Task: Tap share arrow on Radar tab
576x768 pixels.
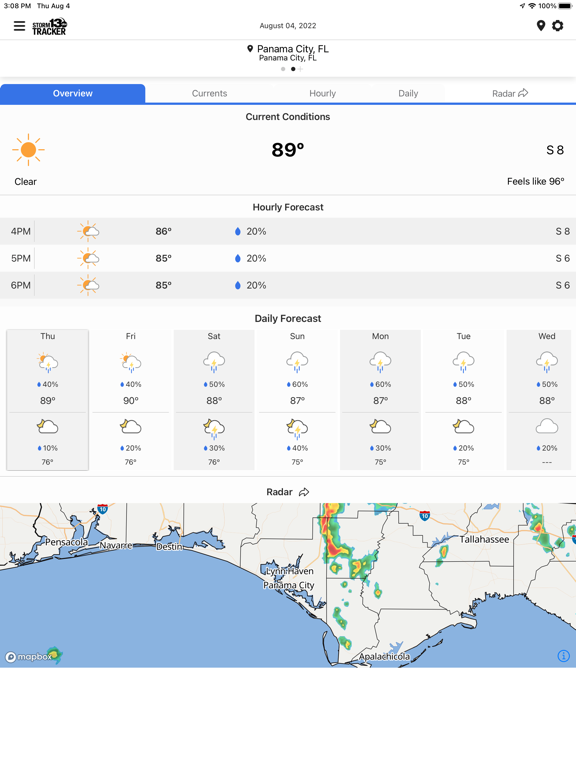Action: click(x=523, y=93)
